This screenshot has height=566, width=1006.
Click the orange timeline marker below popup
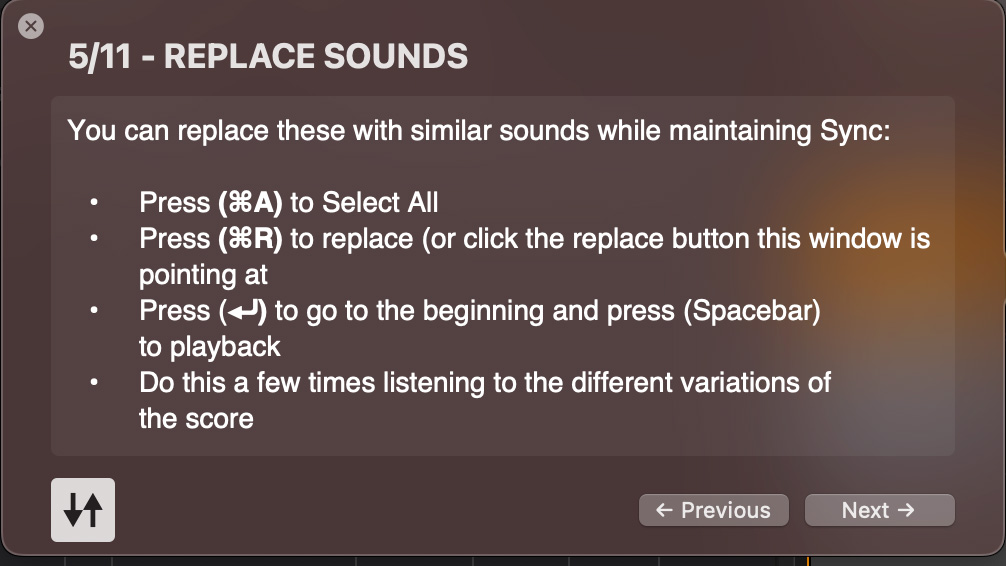point(808,562)
